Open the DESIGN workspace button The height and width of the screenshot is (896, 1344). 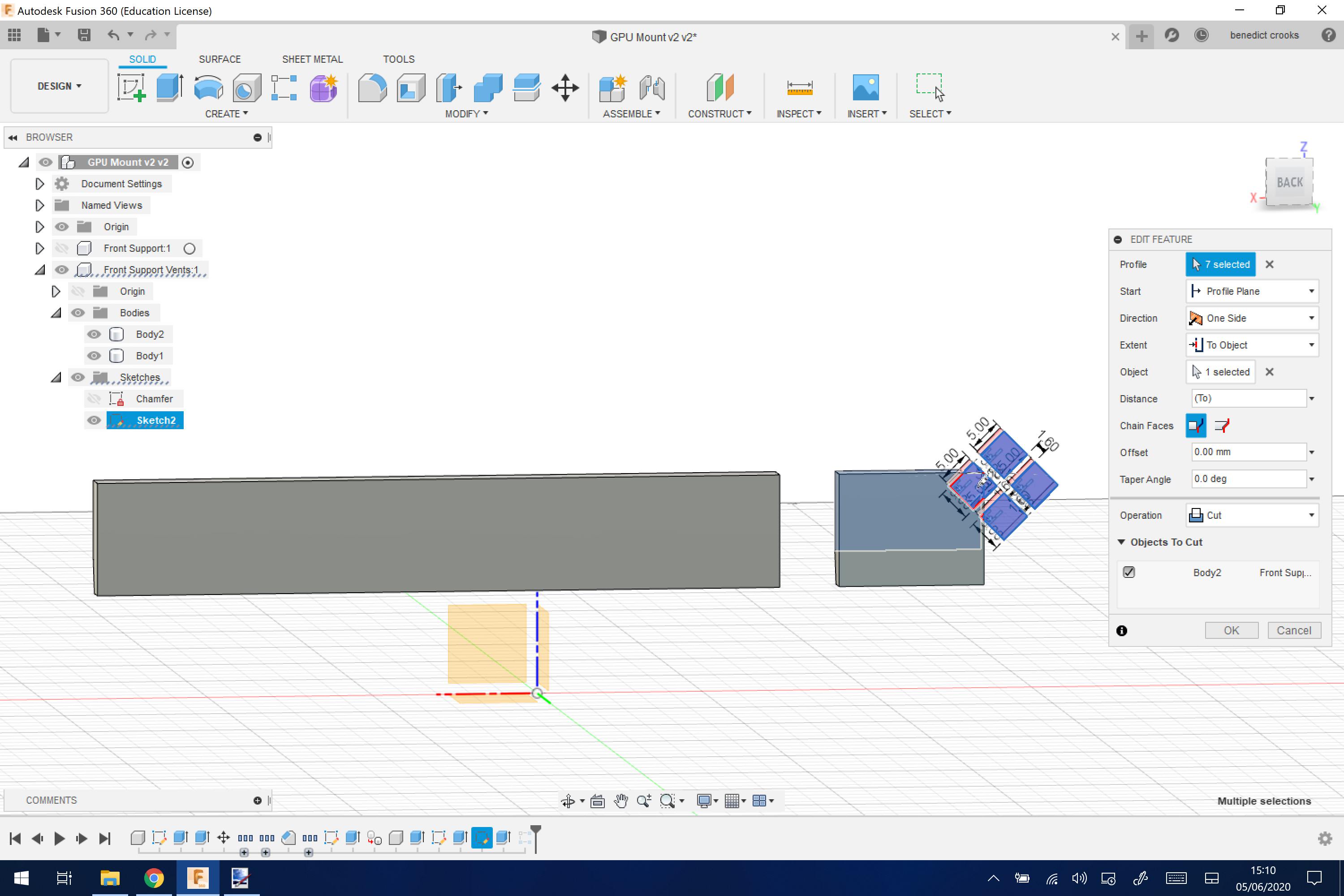click(60, 86)
